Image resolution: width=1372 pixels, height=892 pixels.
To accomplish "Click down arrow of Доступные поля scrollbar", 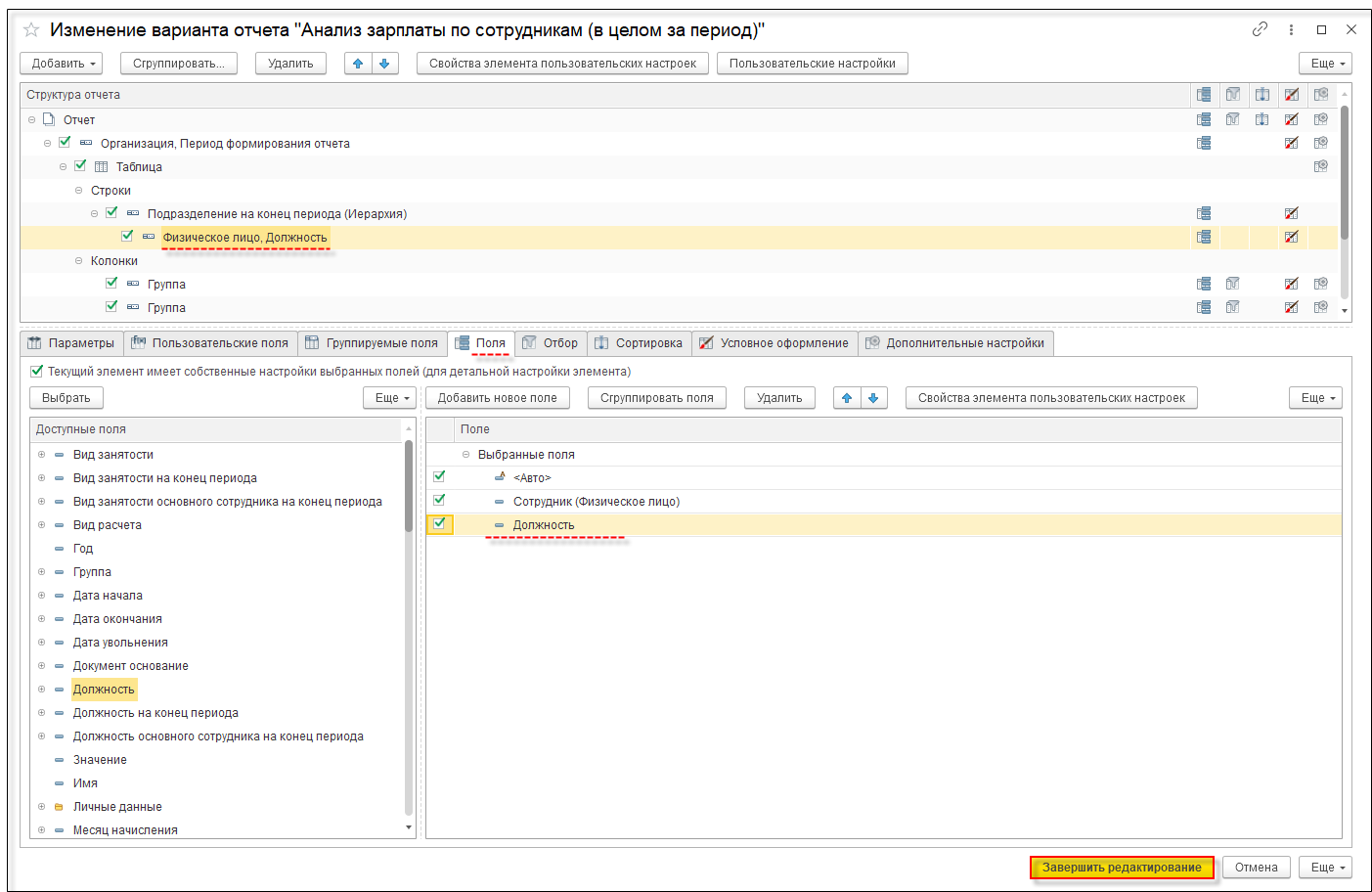I will point(409,827).
